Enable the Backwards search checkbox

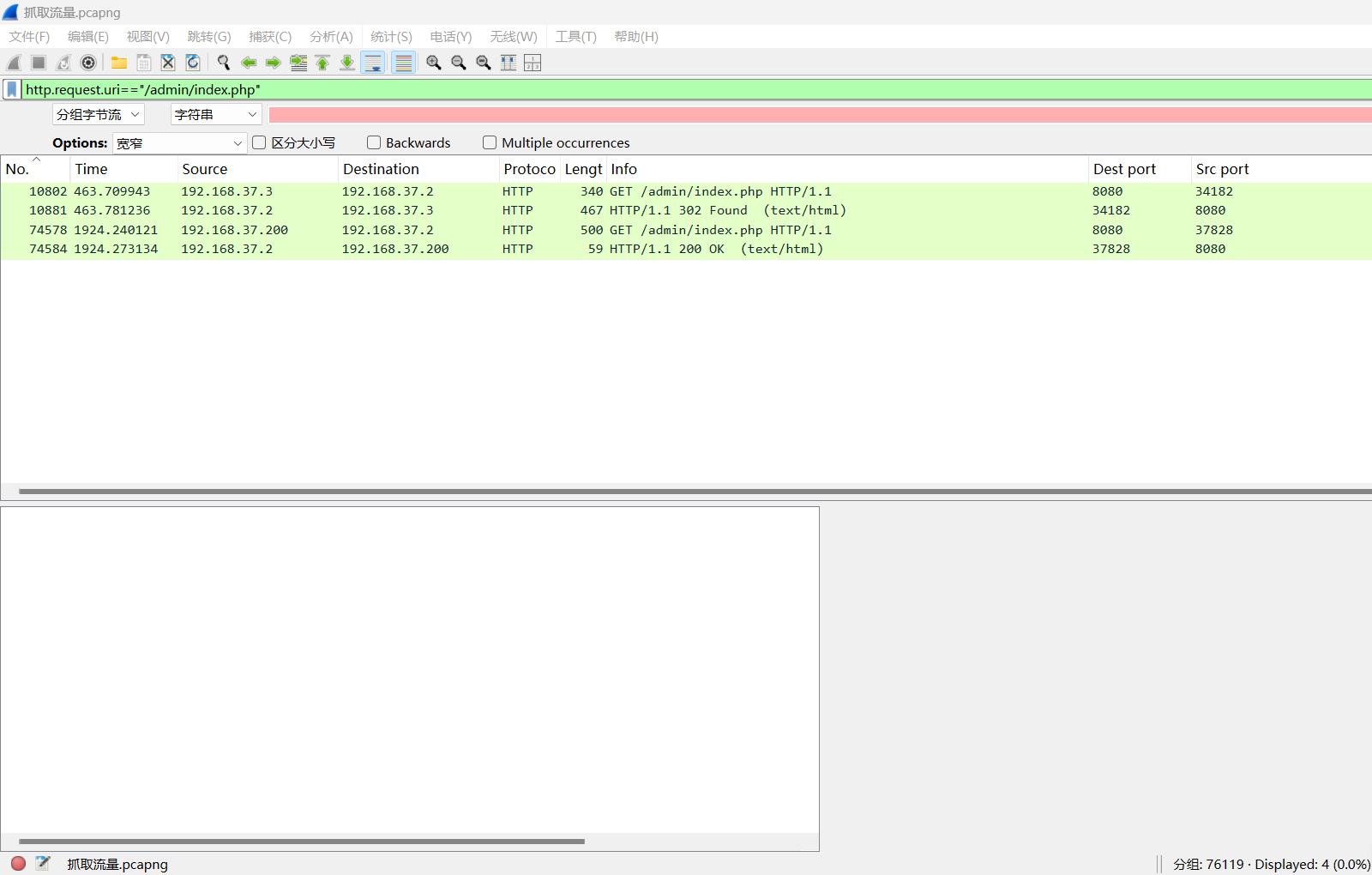point(374,142)
